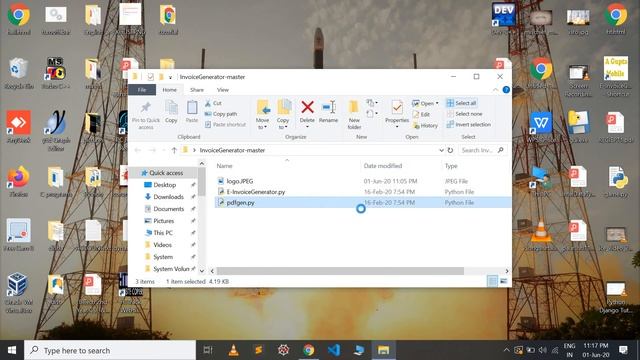Open Task View on taskbar
The image size is (640, 360).
(208, 350)
